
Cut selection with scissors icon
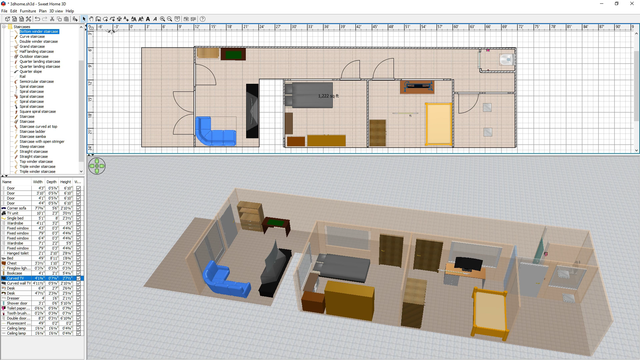52,19
